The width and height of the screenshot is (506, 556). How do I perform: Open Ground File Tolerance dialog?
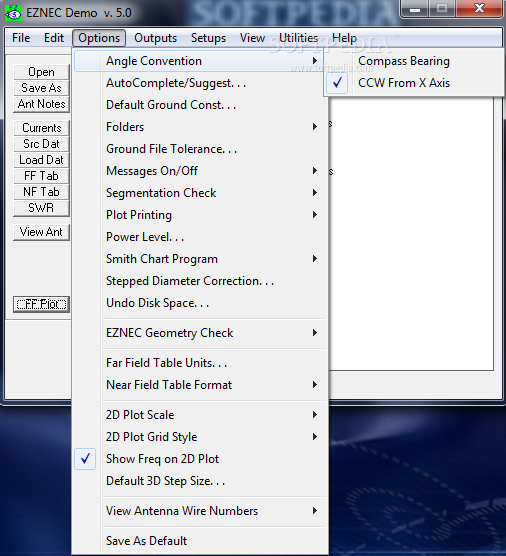[200, 149]
